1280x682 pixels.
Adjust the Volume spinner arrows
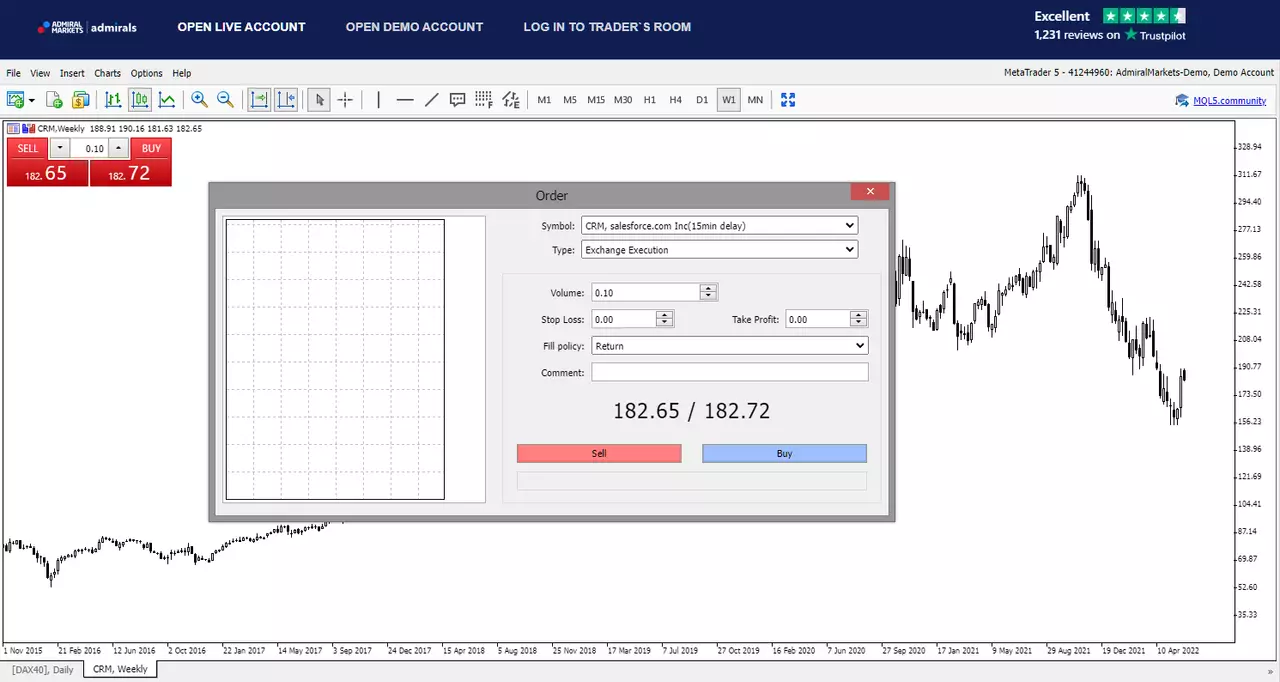click(x=709, y=293)
